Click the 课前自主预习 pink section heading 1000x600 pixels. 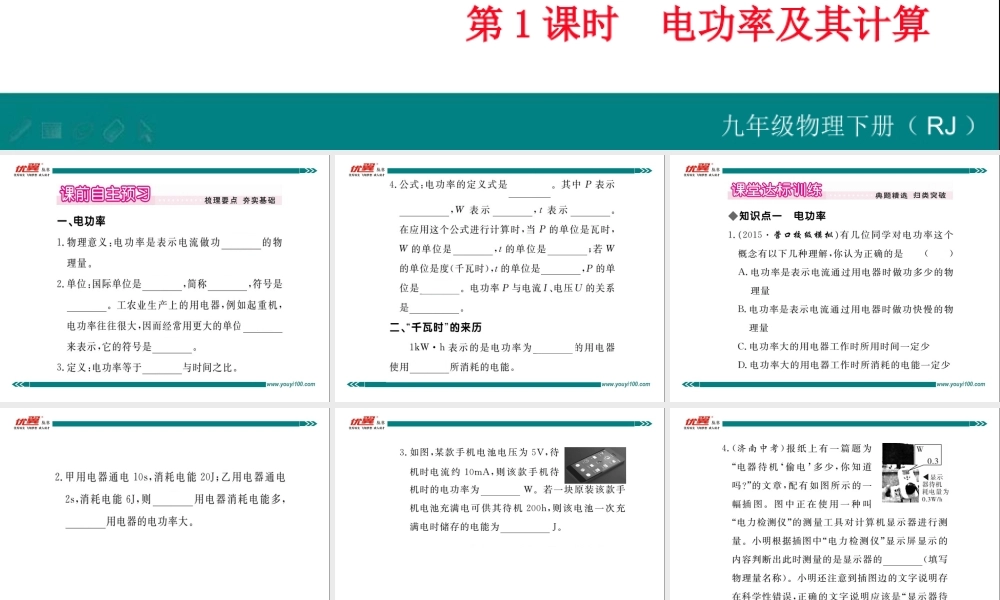105,195
